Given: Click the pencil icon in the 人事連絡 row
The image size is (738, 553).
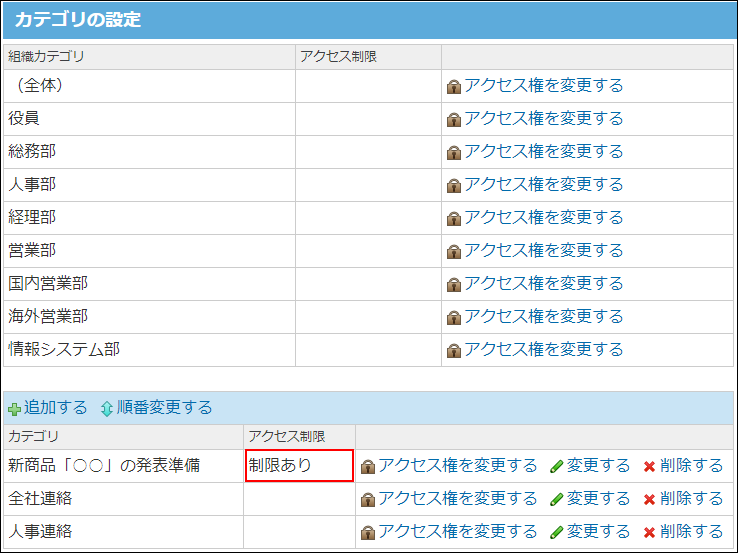Looking at the screenshot, I should click(557, 532).
